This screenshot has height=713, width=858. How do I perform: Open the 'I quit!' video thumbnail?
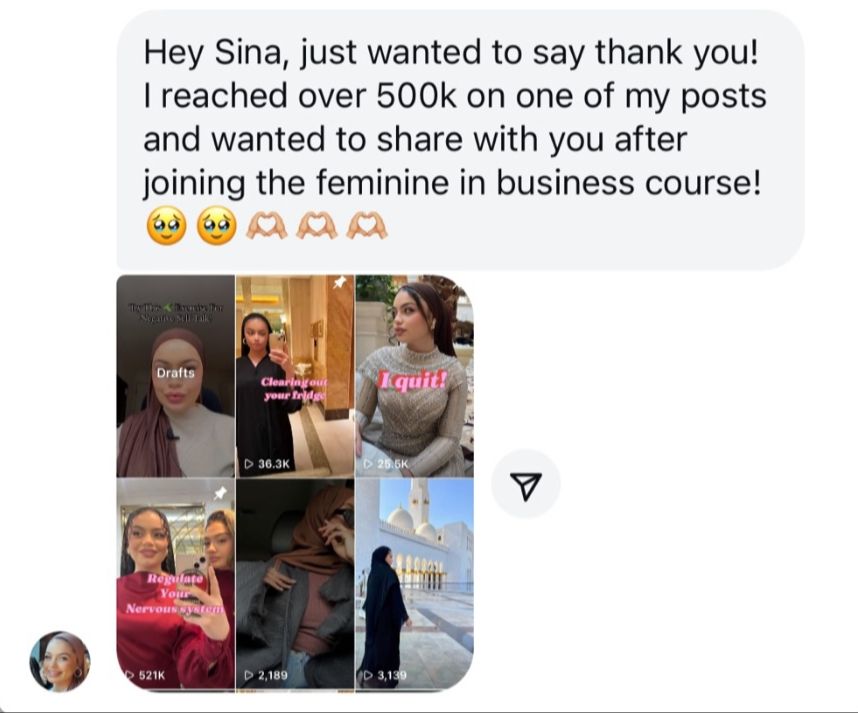(415, 376)
